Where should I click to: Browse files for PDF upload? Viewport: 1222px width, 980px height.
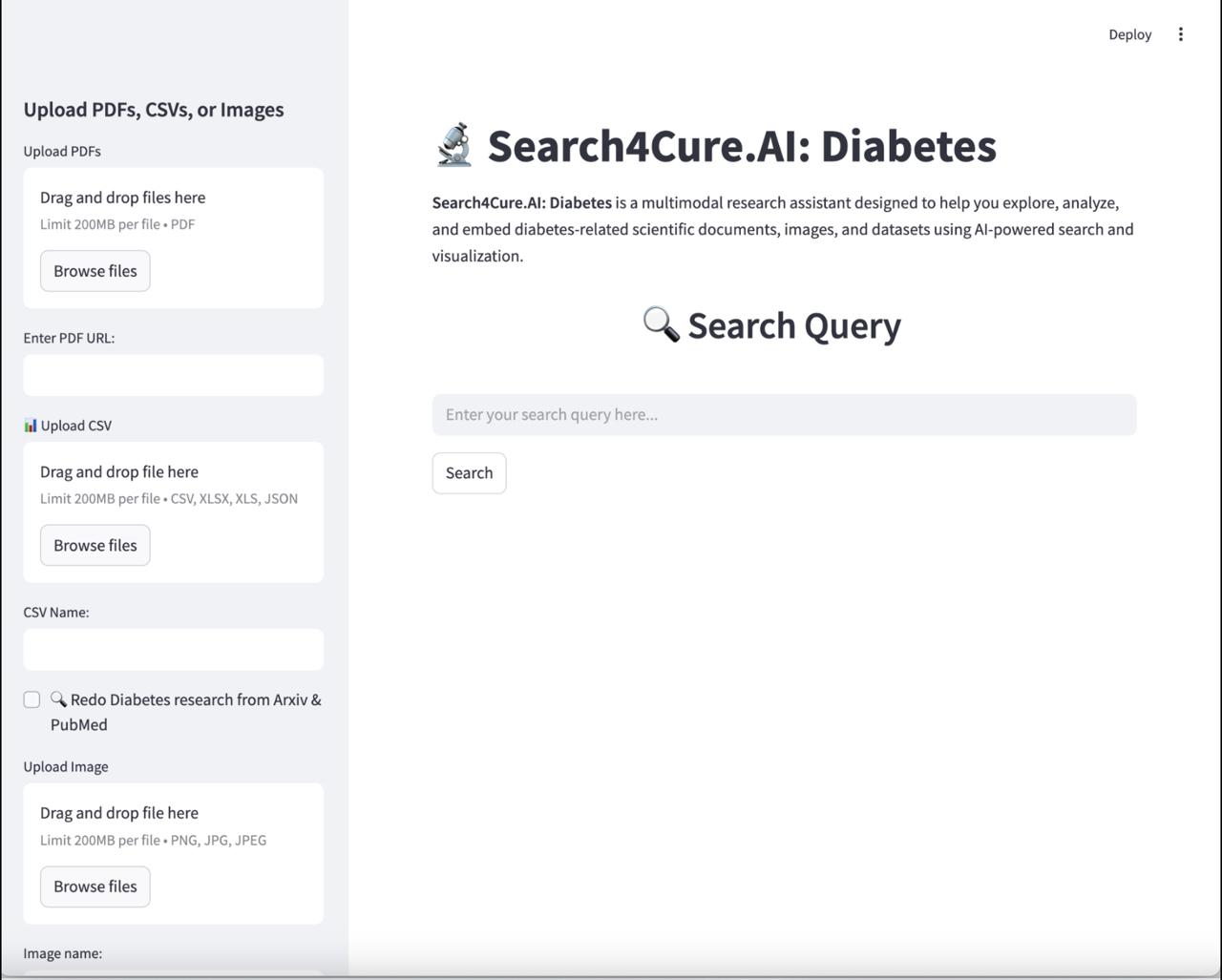point(95,271)
